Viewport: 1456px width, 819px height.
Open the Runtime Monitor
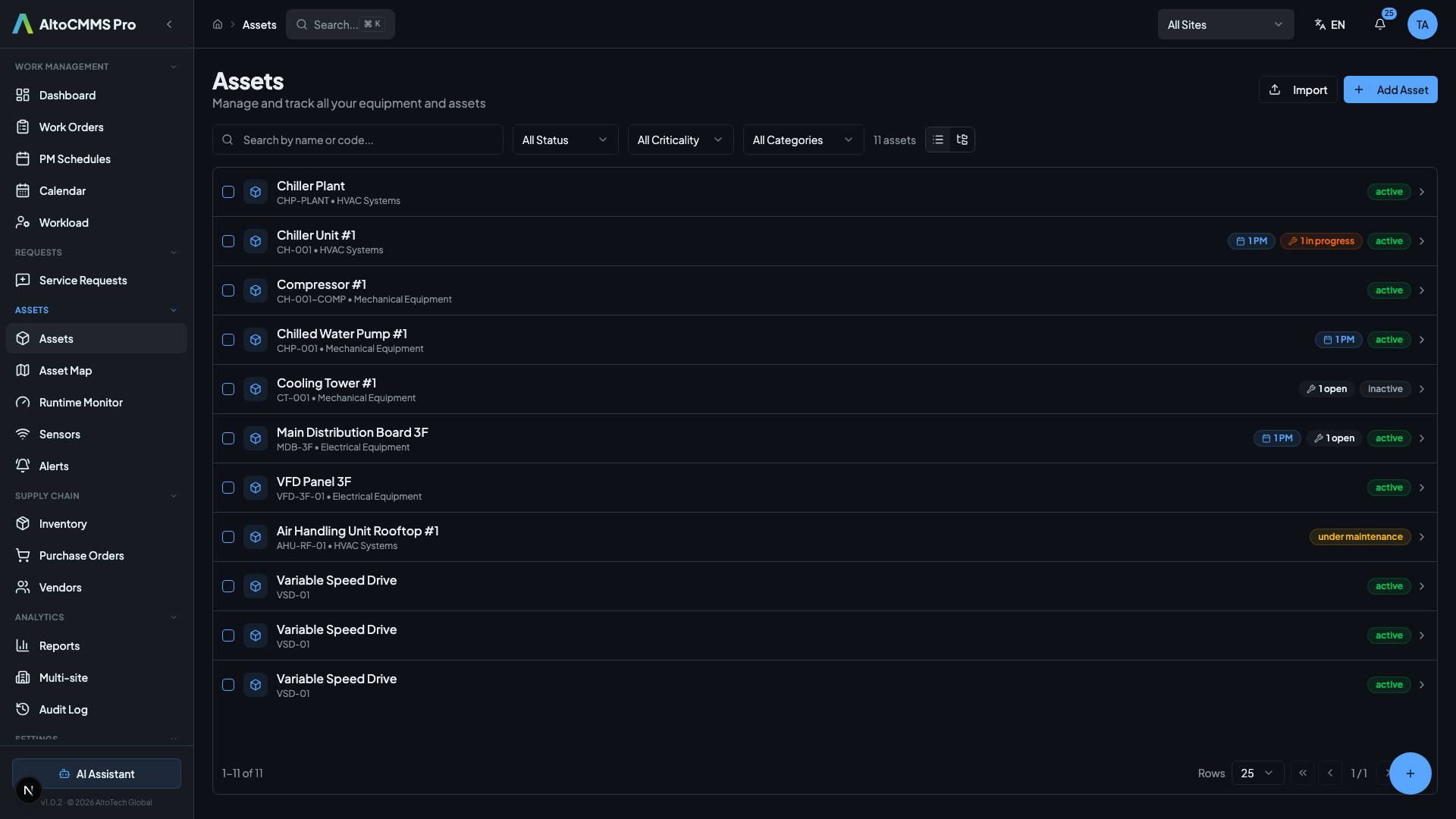click(x=80, y=402)
